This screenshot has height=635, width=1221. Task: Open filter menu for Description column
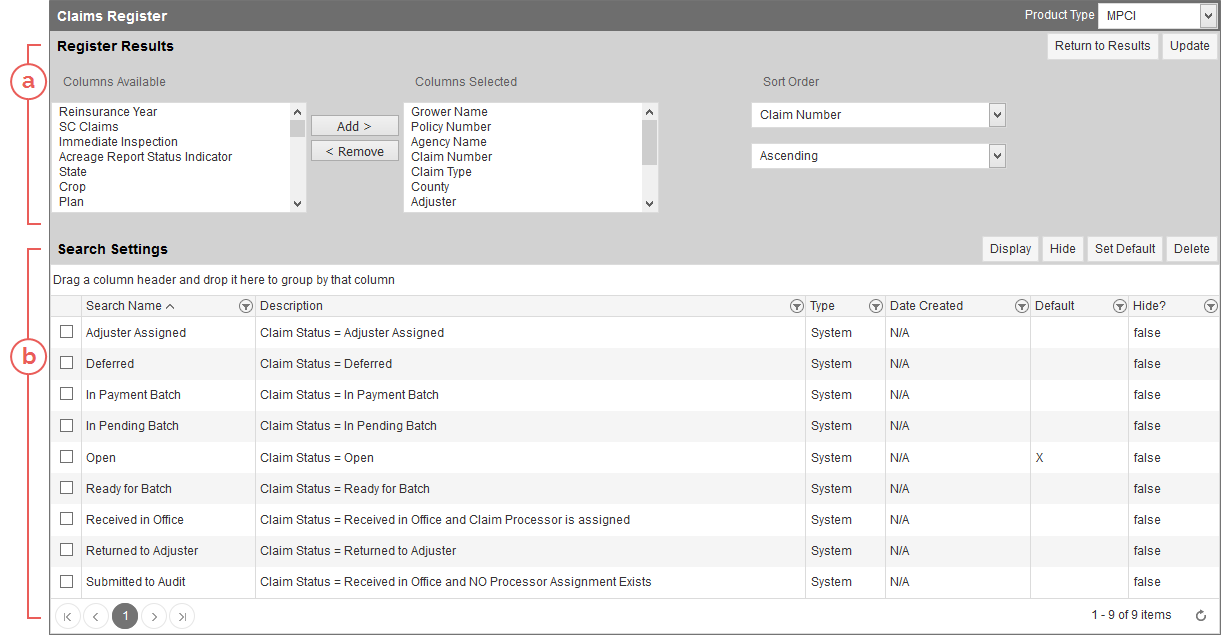[x=796, y=307]
